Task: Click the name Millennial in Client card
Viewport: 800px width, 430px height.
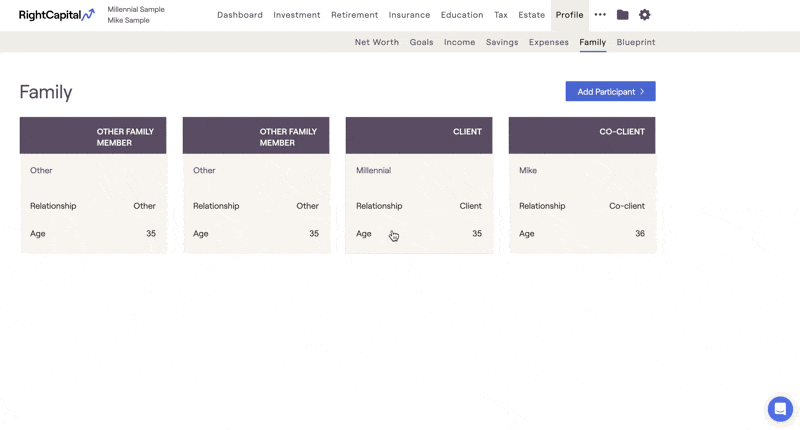Action: [x=373, y=170]
